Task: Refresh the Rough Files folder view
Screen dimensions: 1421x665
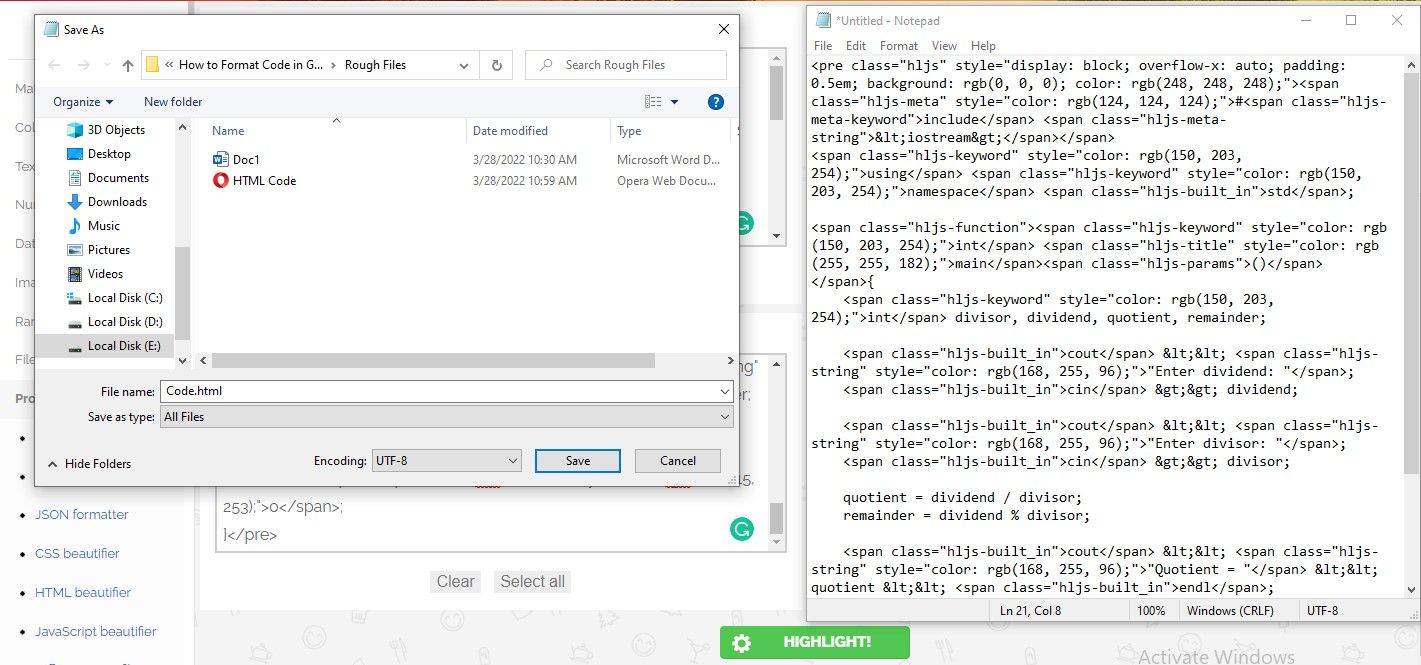Action: 496,64
